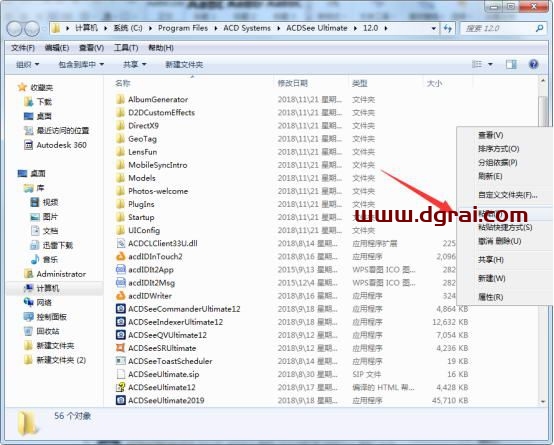Open the 文件(F) menu
The image size is (554, 445).
tap(23, 48)
